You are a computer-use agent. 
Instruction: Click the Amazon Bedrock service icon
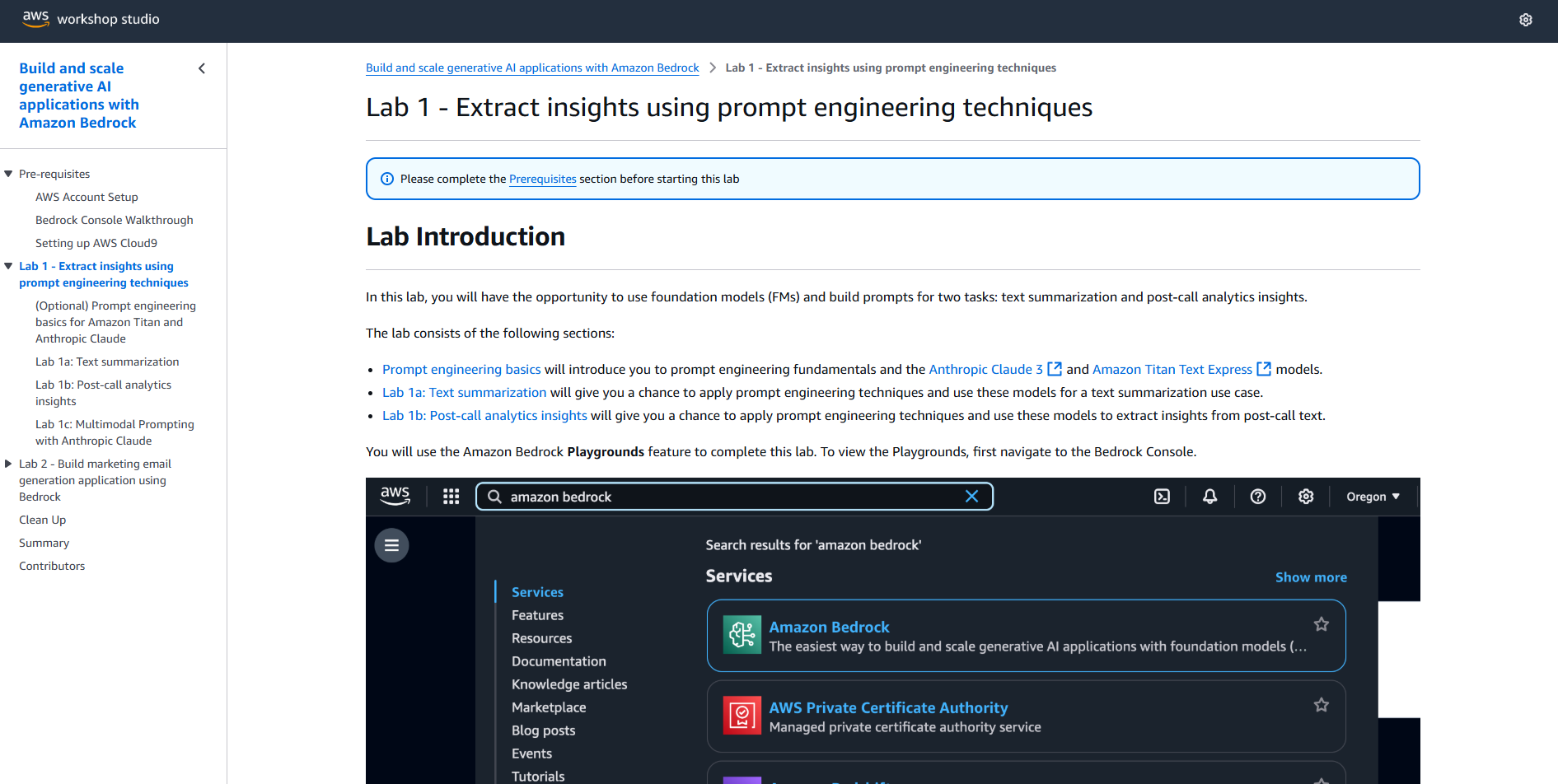(742, 635)
